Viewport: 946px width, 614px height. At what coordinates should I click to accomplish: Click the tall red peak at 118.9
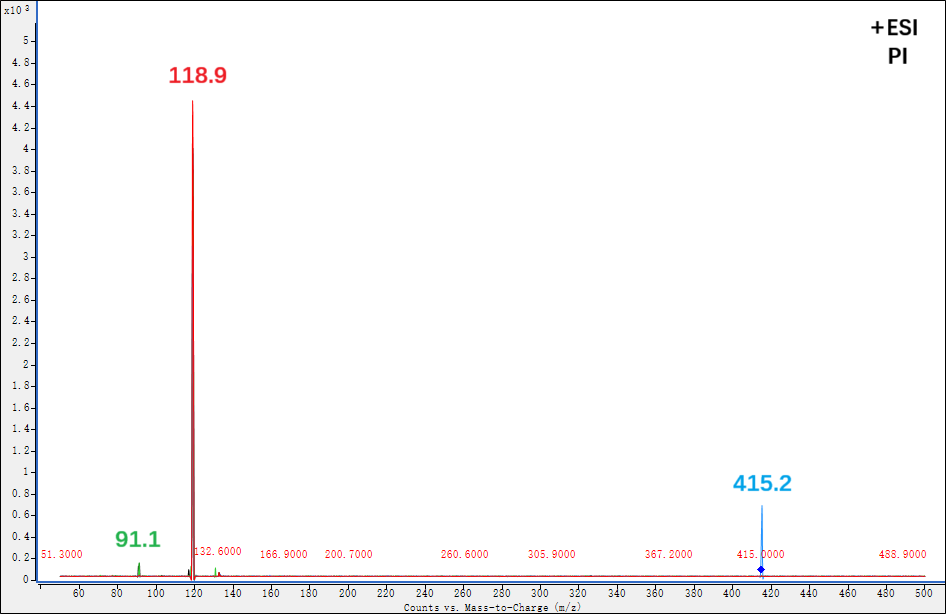[x=192, y=300]
